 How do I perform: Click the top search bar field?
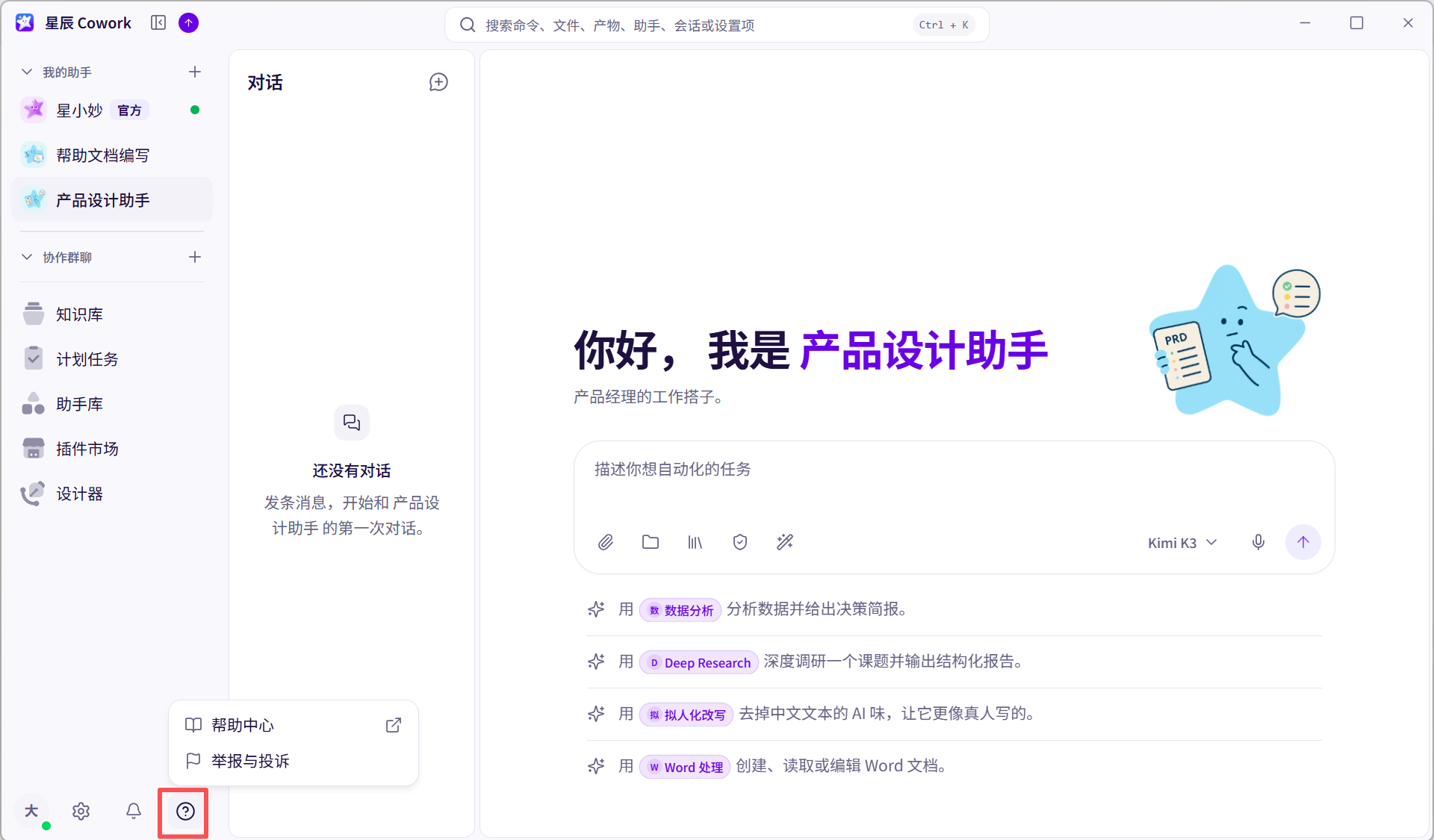coord(717,25)
